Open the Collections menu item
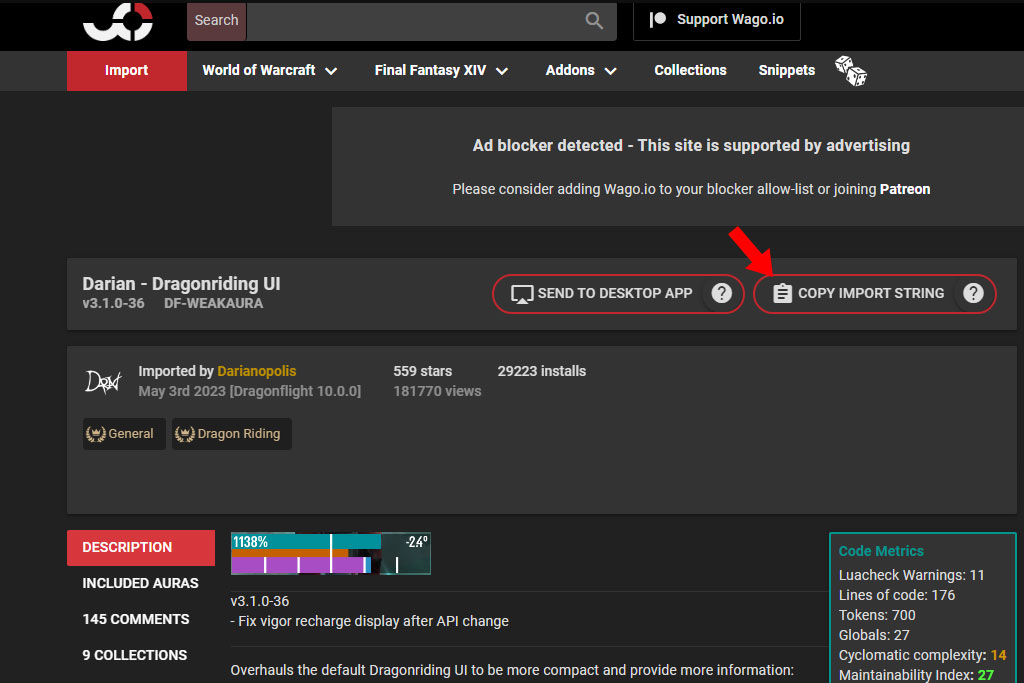This screenshot has width=1024, height=683. pyautogui.click(x=690, y=71)
